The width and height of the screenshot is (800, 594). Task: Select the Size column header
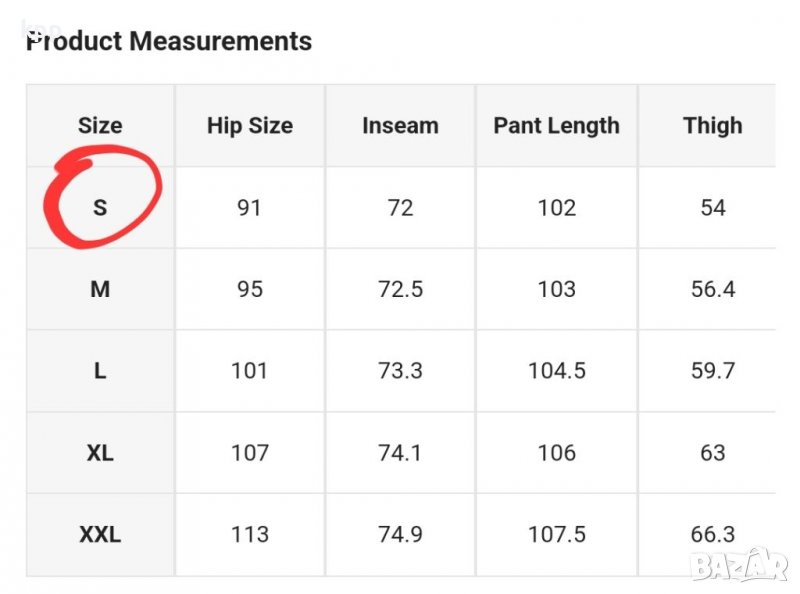click(x=100, y=126)
